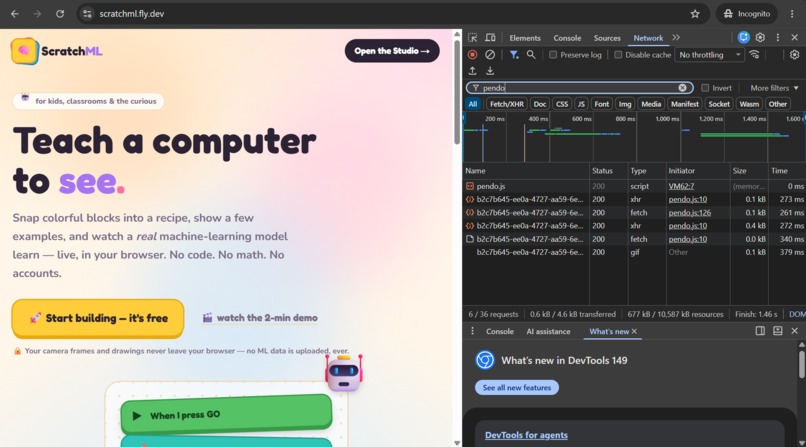The image size is (806, 447).
Task: Open pendo.js:126 initiator link
Action: click(x=689, y=213)
